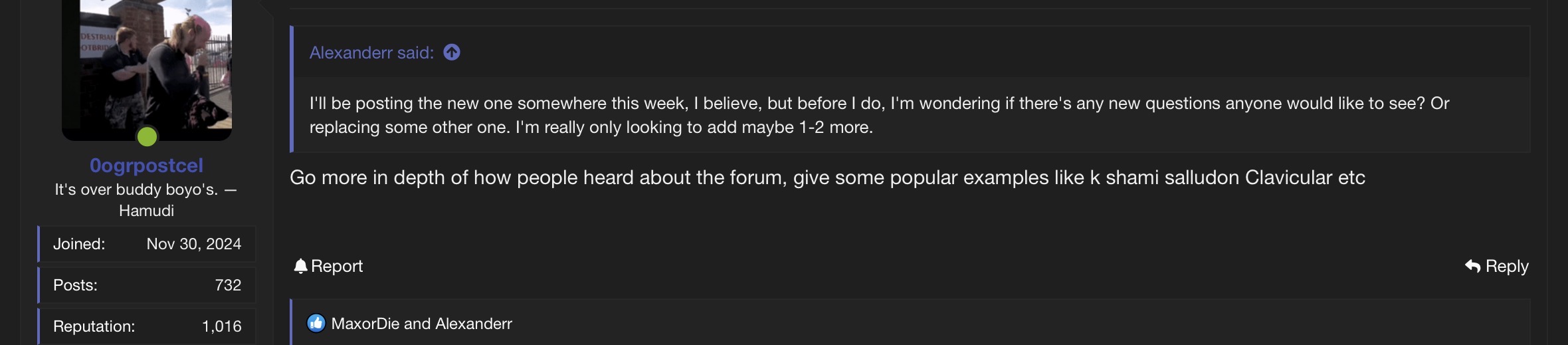Click the jump-to-post arrow icon in the quote

(452, 53)
